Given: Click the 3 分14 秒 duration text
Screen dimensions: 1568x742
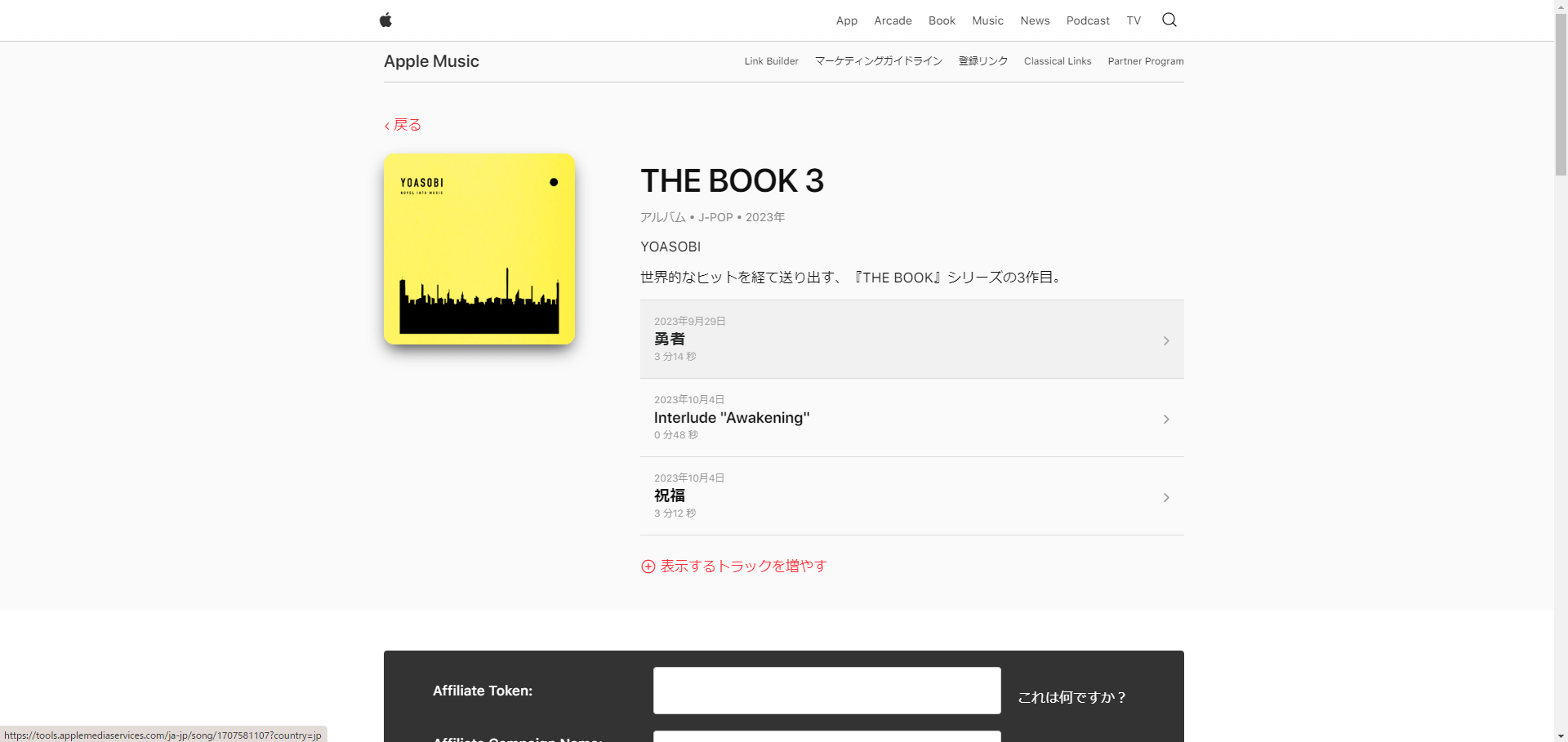Looking at the screenshot, I should coord(675,357).
